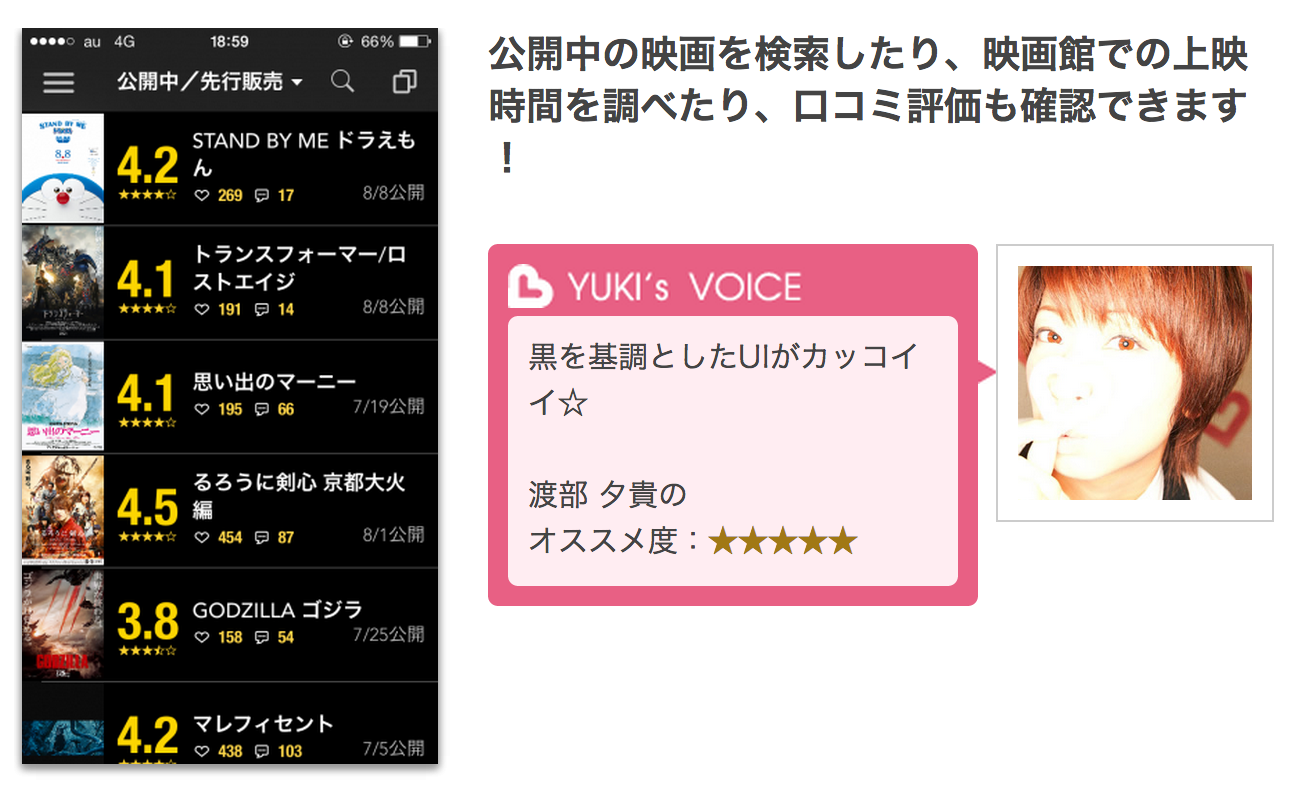Select GODZILLA ゴジラ movie title
Image resolution: width=1298 pixels, height=798 pixels.
click(277, 609)
